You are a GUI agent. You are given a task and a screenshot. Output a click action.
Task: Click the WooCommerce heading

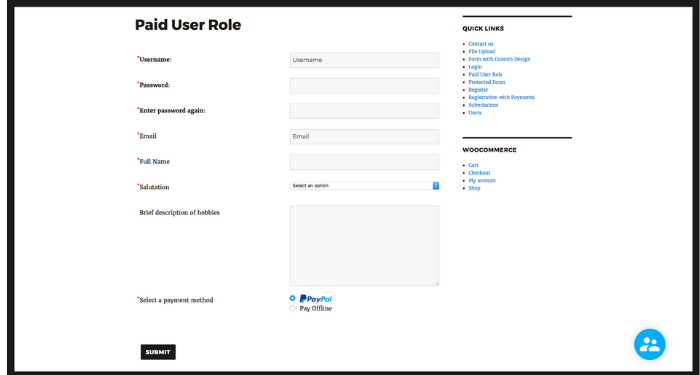(489, 150)
